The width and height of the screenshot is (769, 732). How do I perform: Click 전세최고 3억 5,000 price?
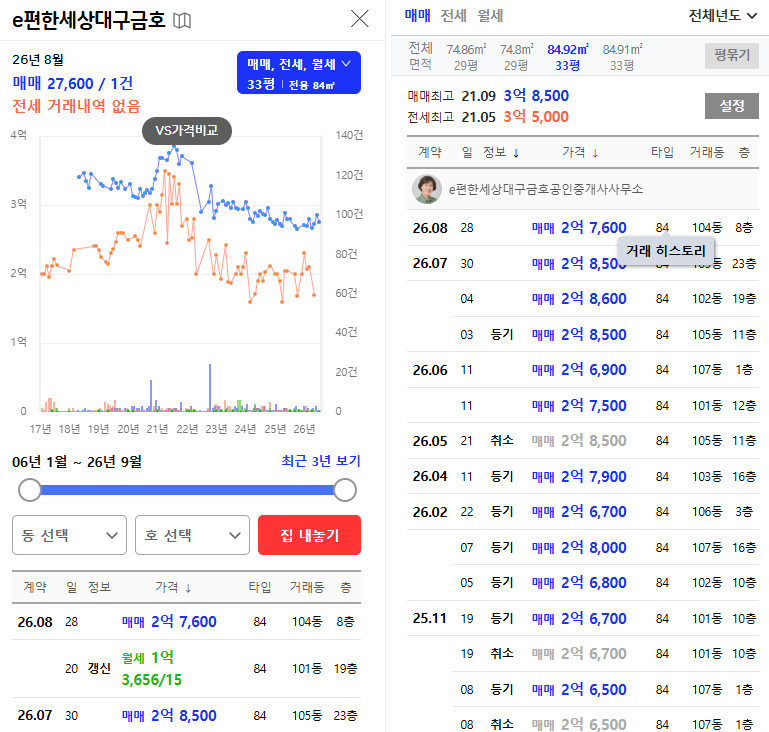[x=536, y=117]
